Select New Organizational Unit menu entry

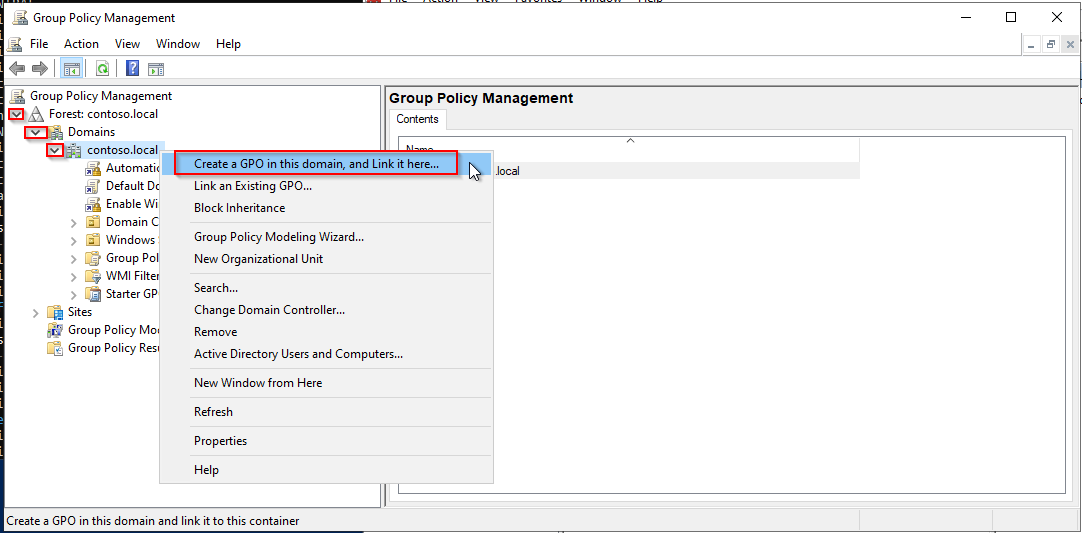click(x=258, y=259)
